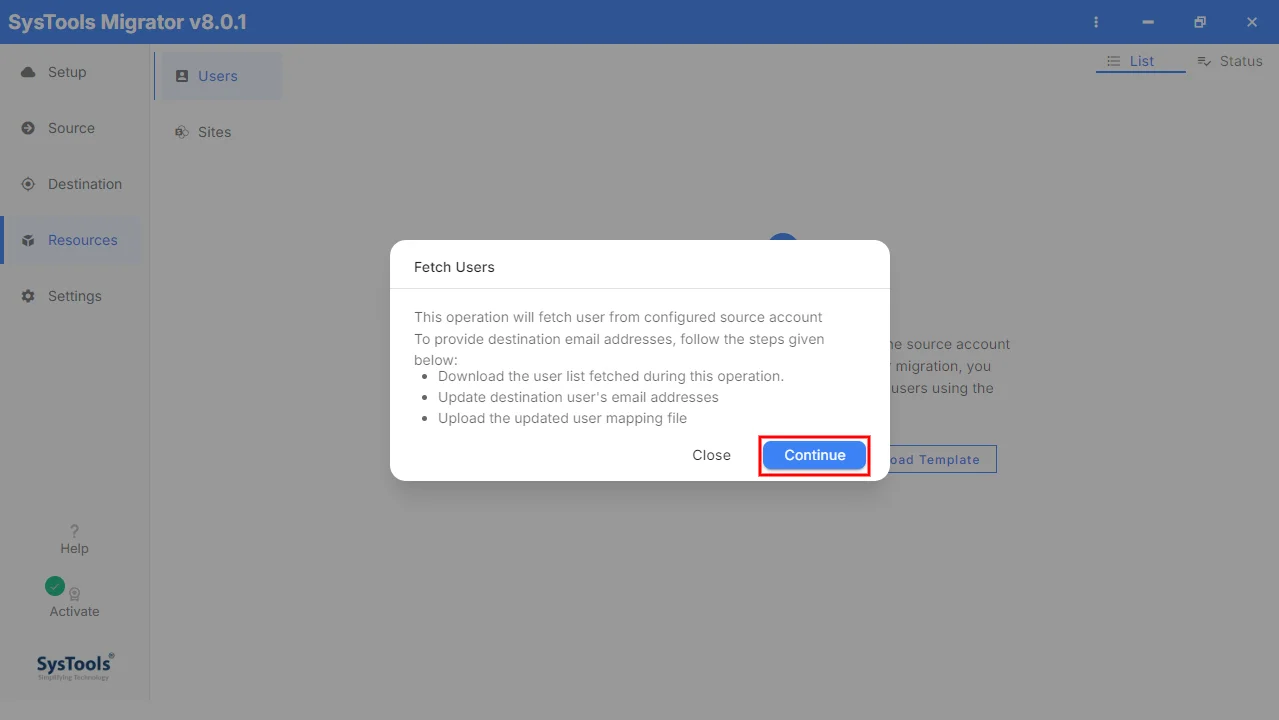Screen dimensions: 1279x720
Task: Click the Sites icon
Action: coord(182,132)
